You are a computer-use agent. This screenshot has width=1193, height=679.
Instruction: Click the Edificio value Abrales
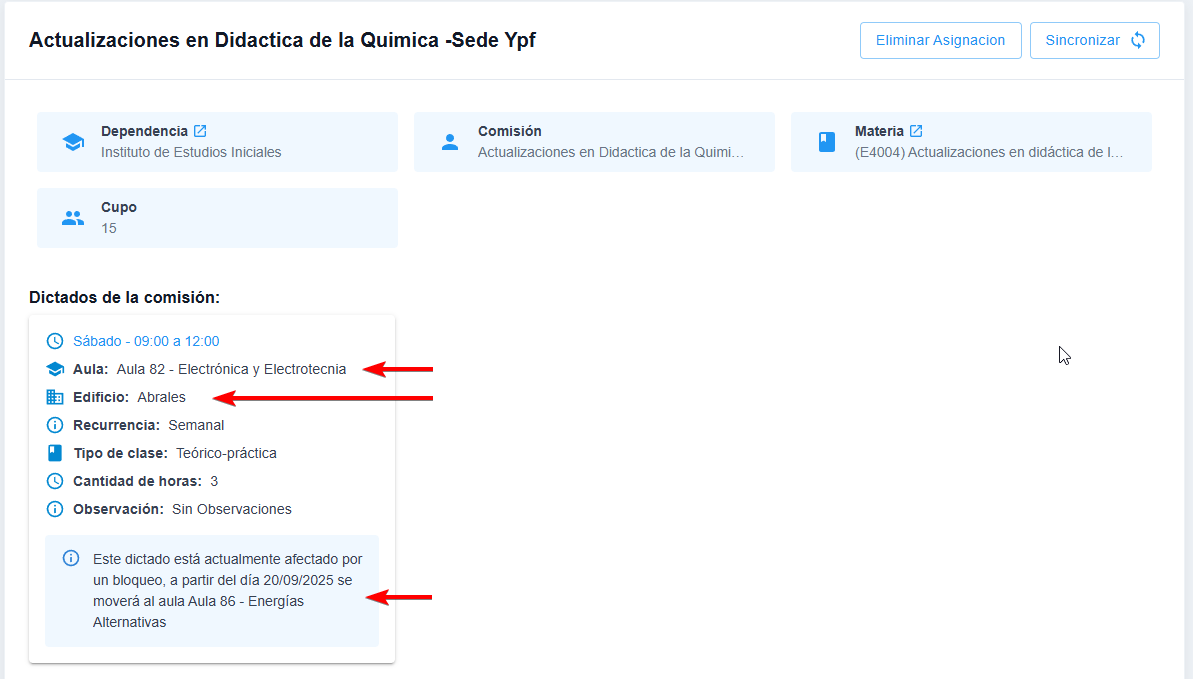pos(161,397)
